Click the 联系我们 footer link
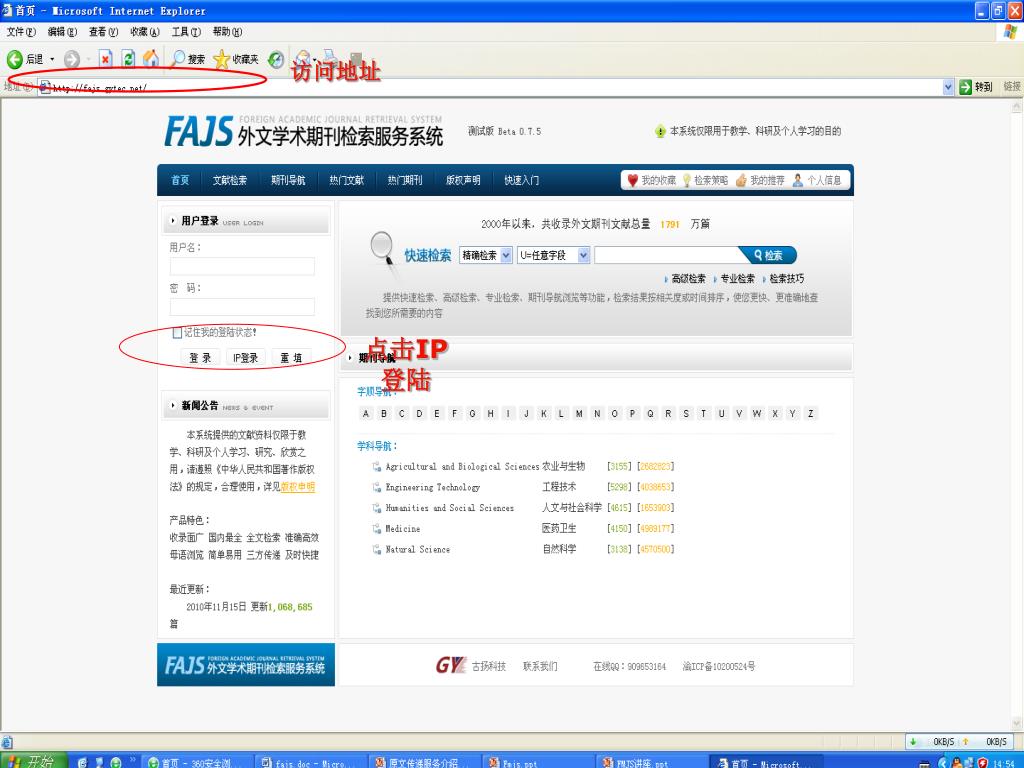 tap(540, 666)
